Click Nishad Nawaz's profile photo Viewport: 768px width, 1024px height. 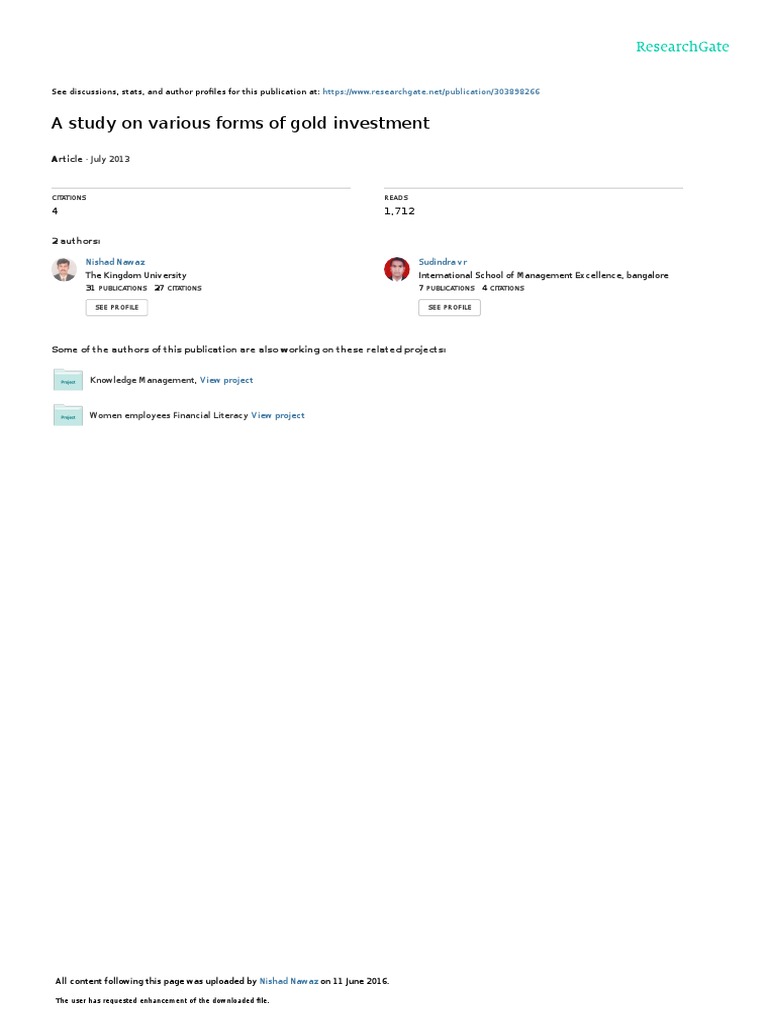64,269
